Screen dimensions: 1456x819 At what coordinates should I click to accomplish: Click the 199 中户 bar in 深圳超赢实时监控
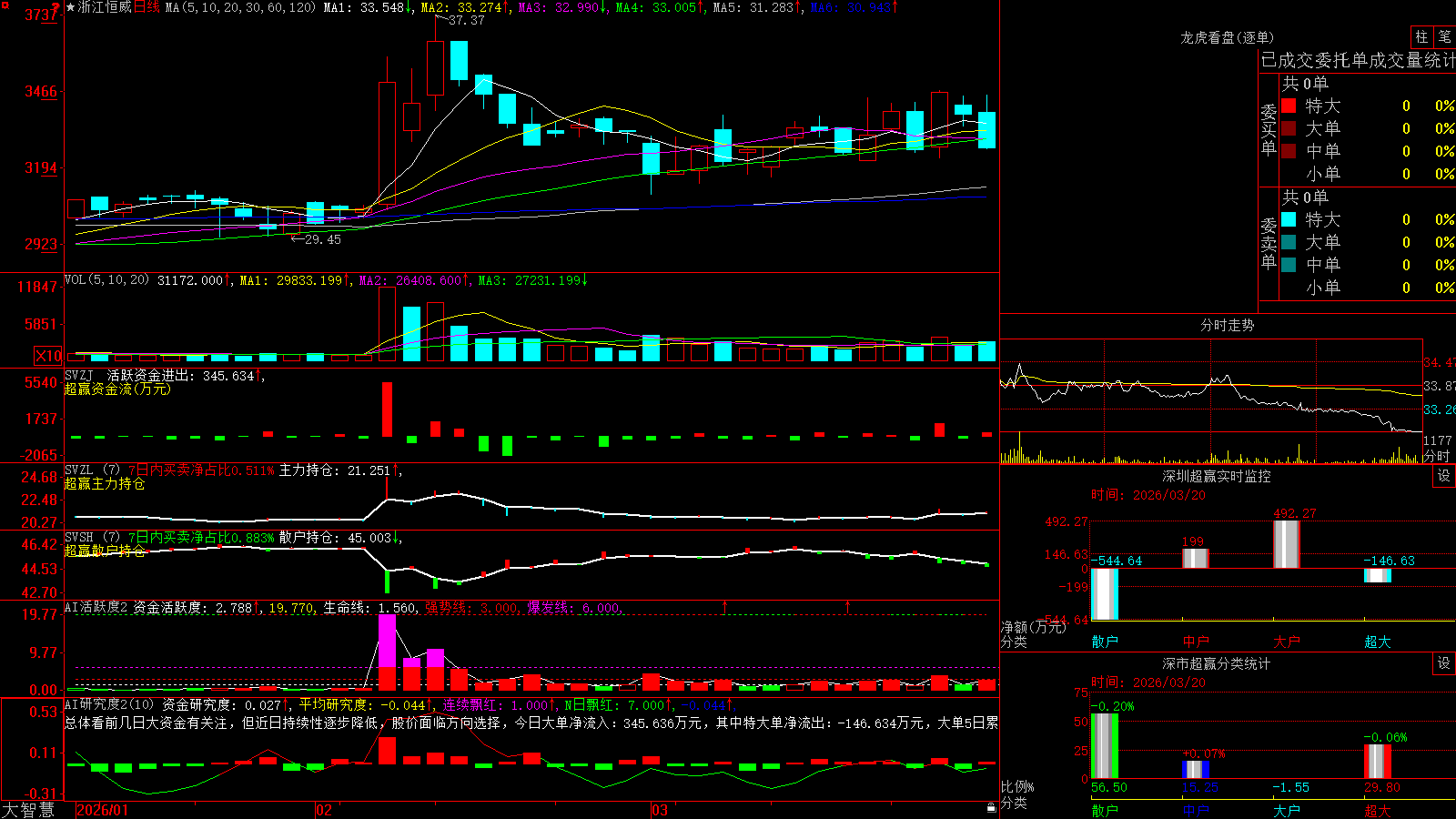click(x=1195, y=559)
